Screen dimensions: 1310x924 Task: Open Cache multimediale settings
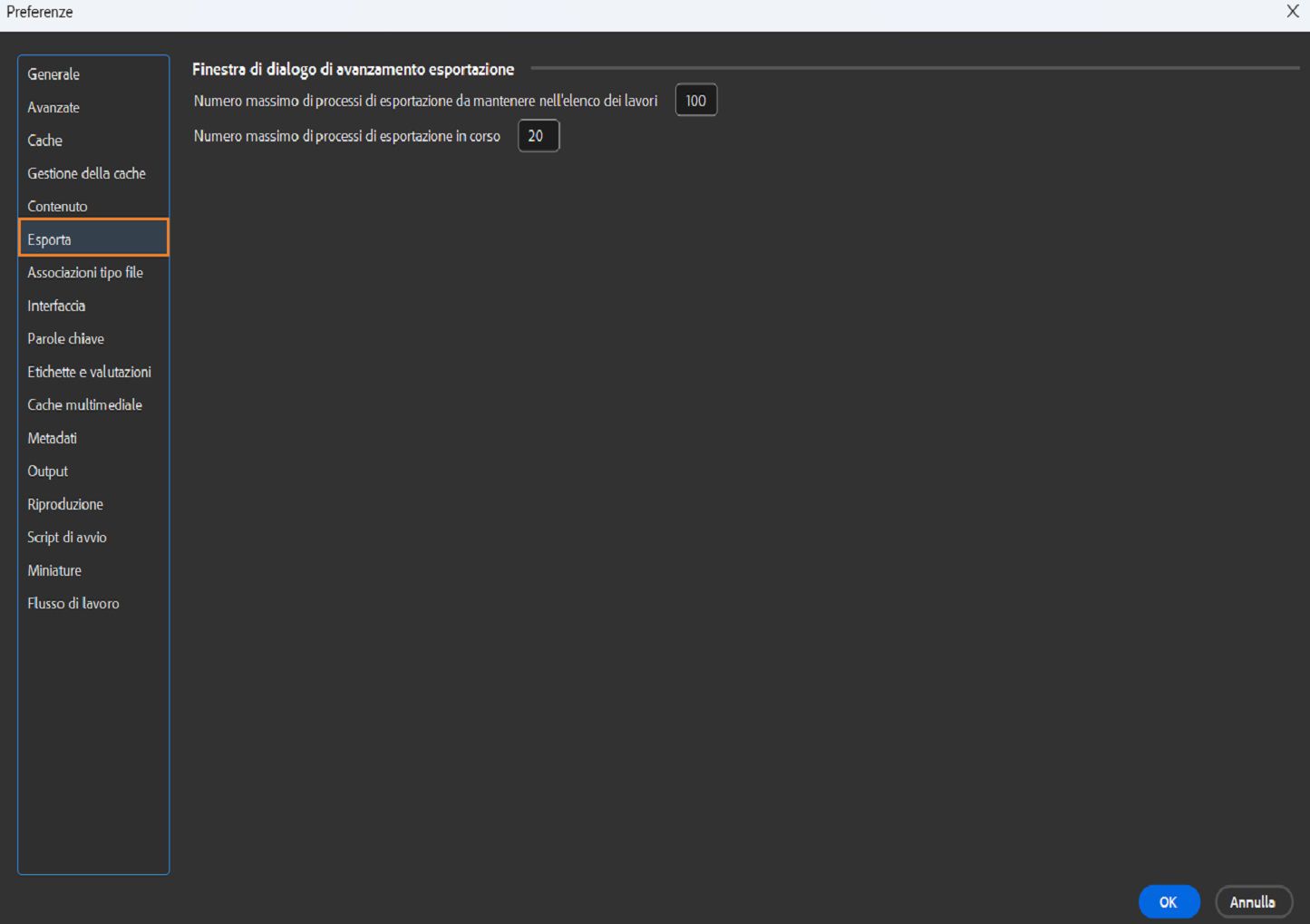(x=93, y=405)
